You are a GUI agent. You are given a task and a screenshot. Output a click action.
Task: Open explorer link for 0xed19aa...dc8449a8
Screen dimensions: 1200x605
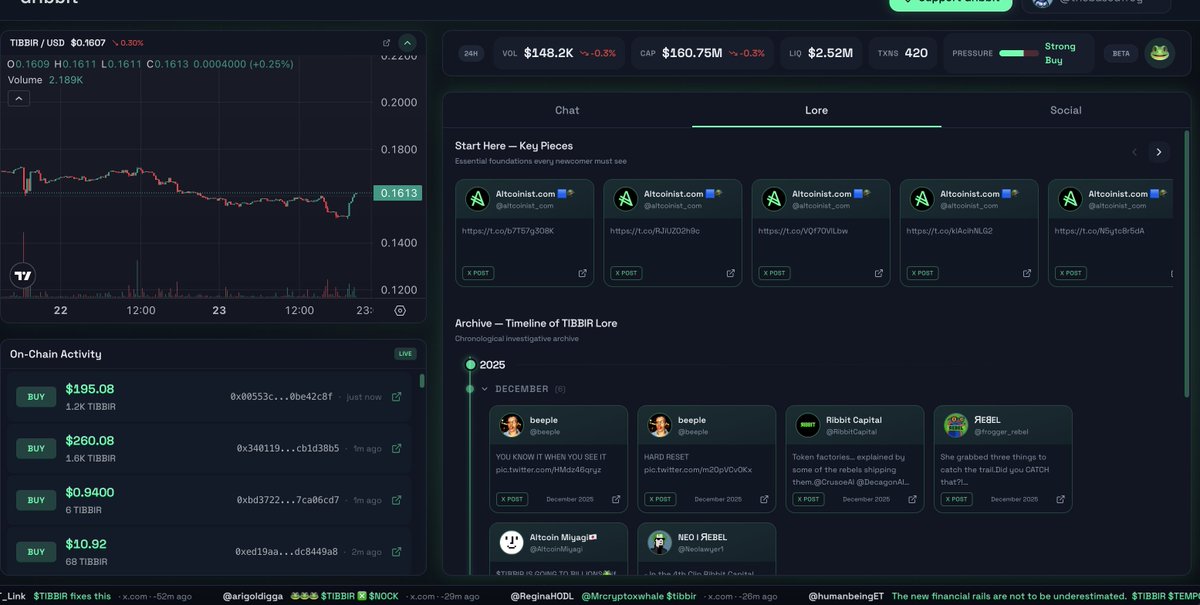(397, 552)
